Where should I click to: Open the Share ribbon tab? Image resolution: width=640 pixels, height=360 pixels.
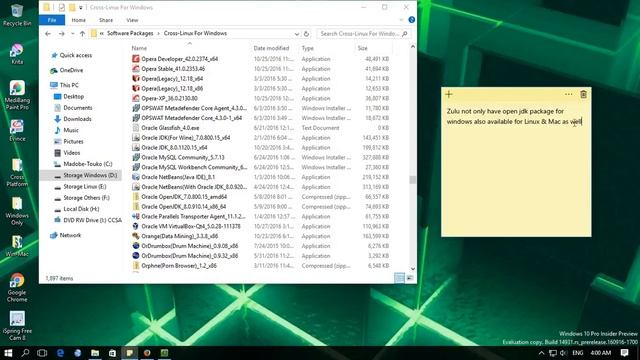106,20
